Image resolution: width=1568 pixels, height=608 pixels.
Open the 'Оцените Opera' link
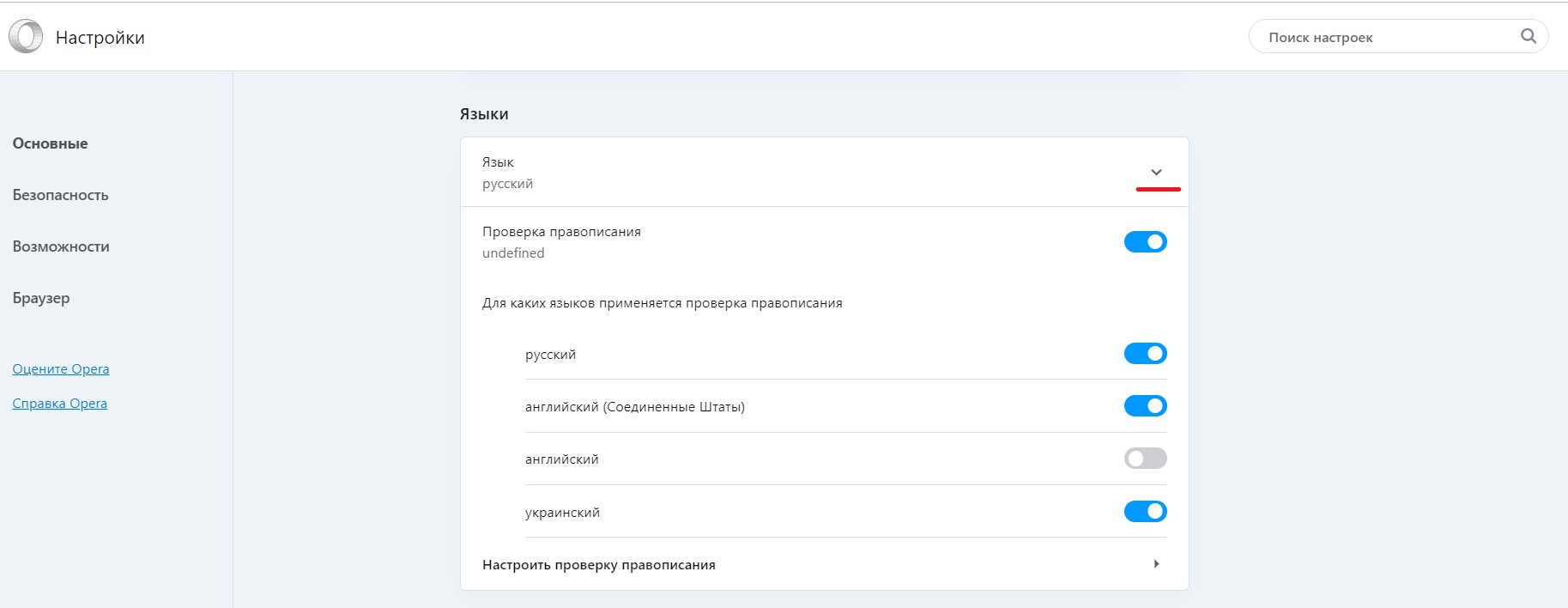(61, 369)
